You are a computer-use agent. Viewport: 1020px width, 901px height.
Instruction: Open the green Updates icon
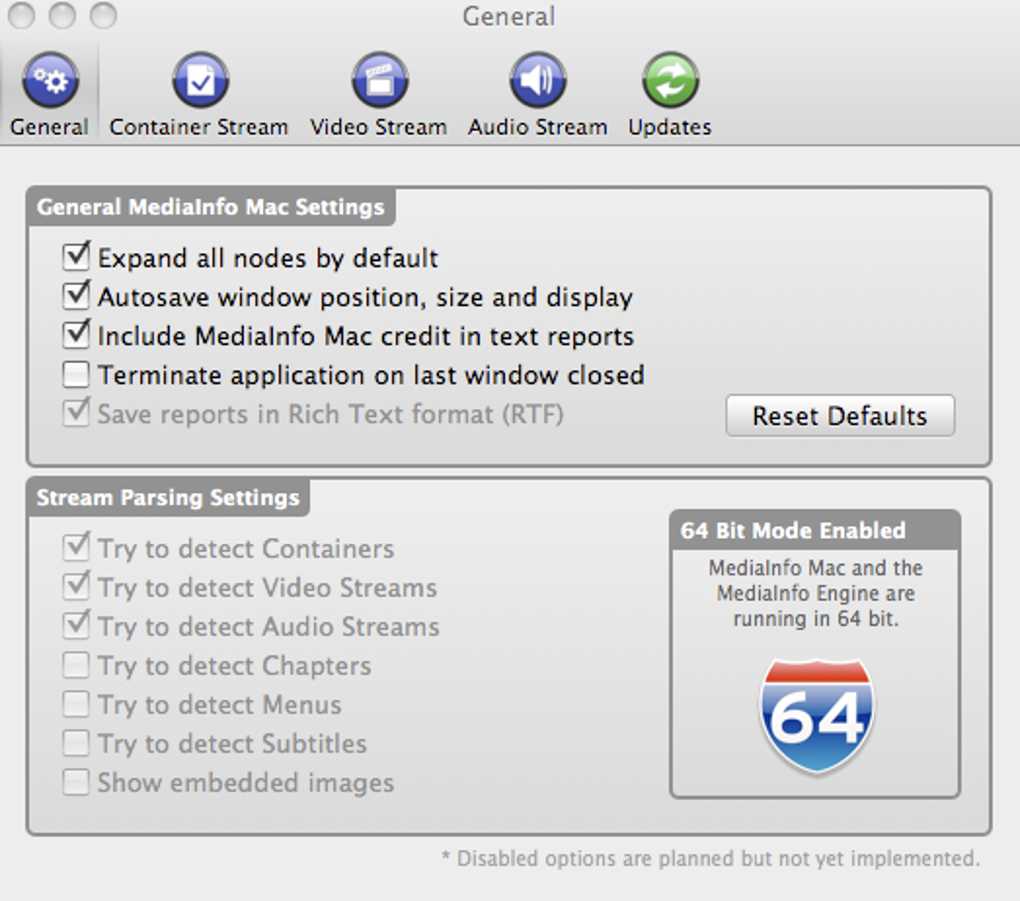coord(670,81)
